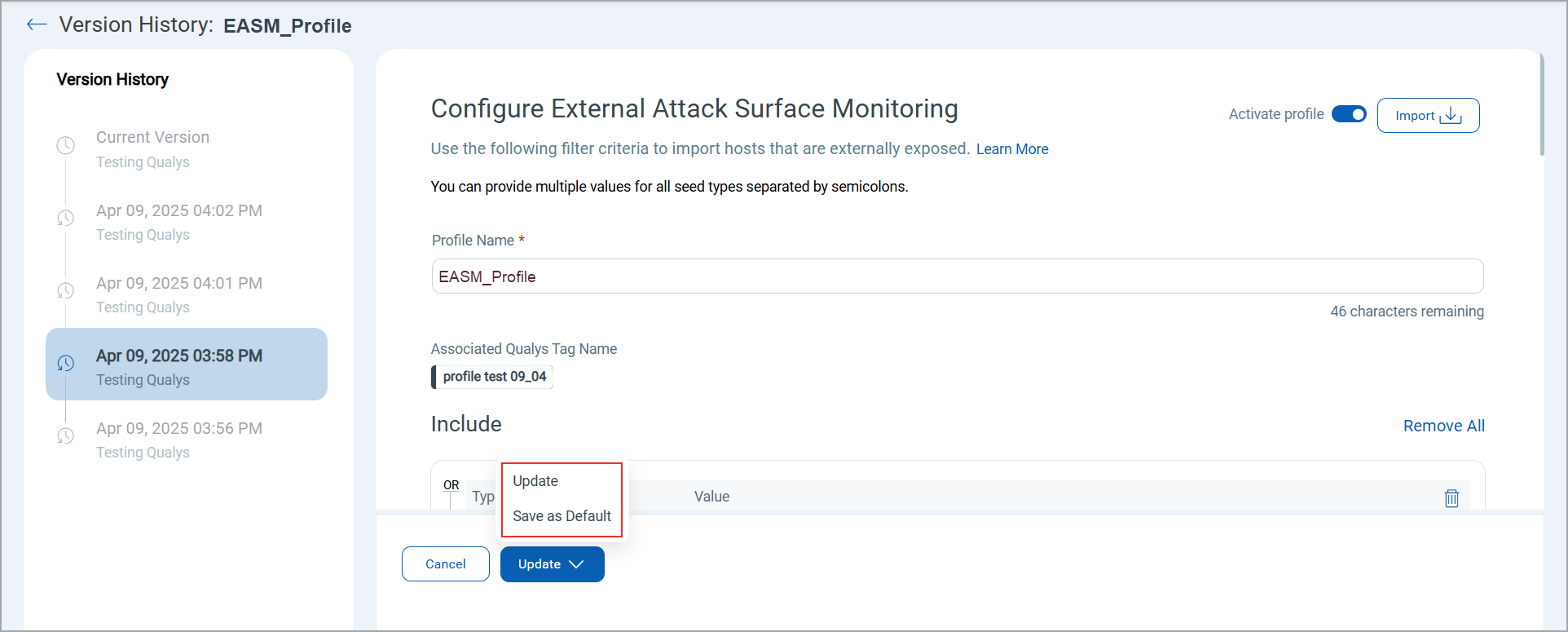The height and width of the screenshot is (632, 1568).
Task: Click the clock icon for Current Version
Action: pyautogui.click(x=66, y=145)
